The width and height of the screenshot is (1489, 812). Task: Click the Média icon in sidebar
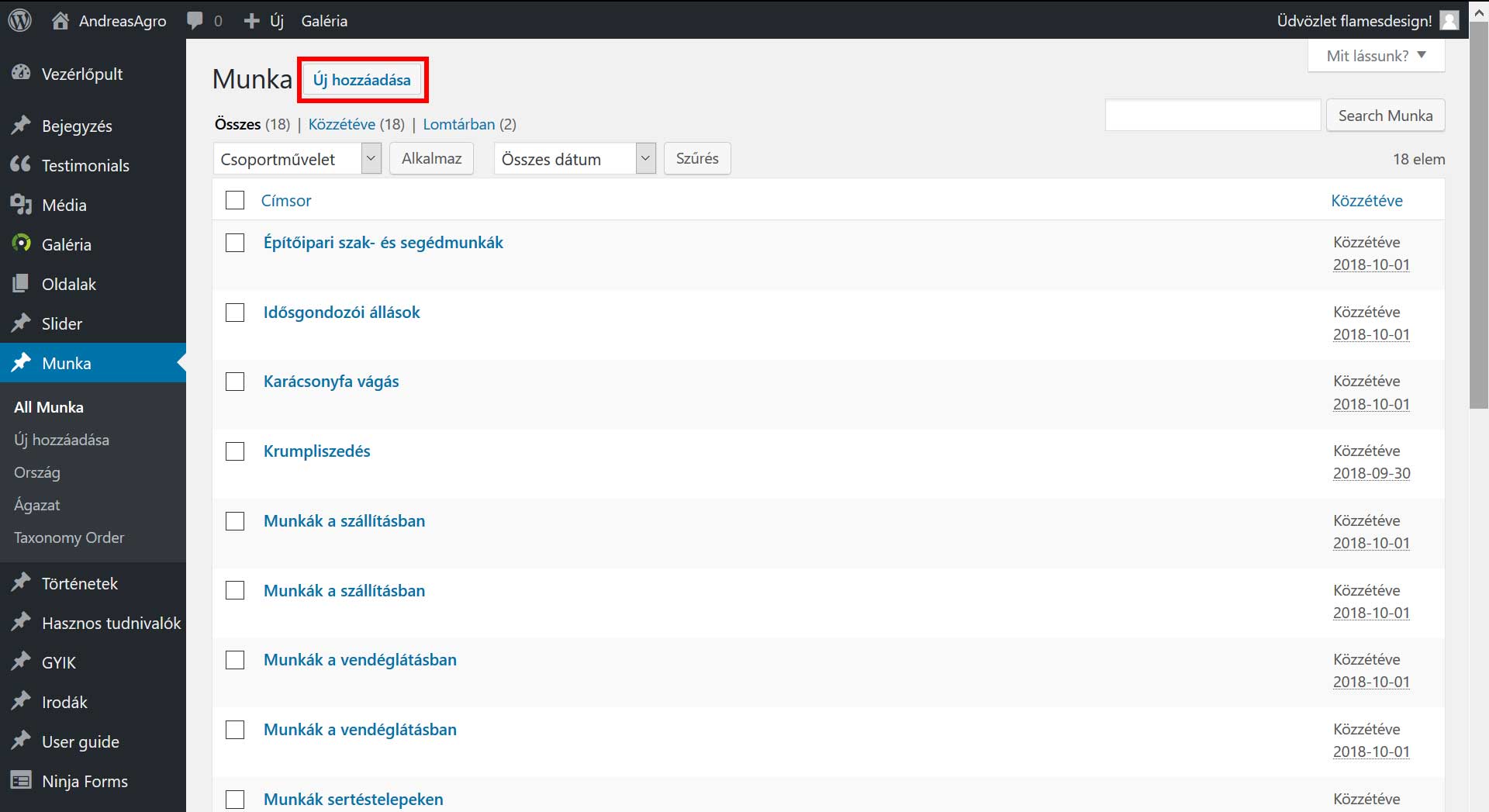tap(21, 204)
